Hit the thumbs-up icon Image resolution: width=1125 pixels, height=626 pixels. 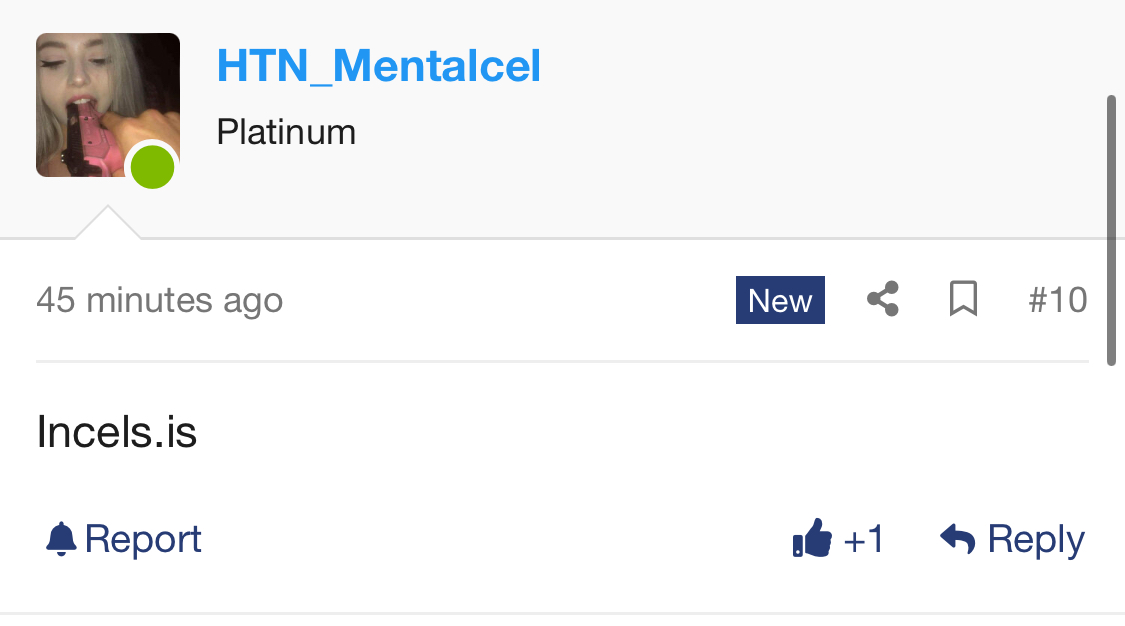(812, 539)
